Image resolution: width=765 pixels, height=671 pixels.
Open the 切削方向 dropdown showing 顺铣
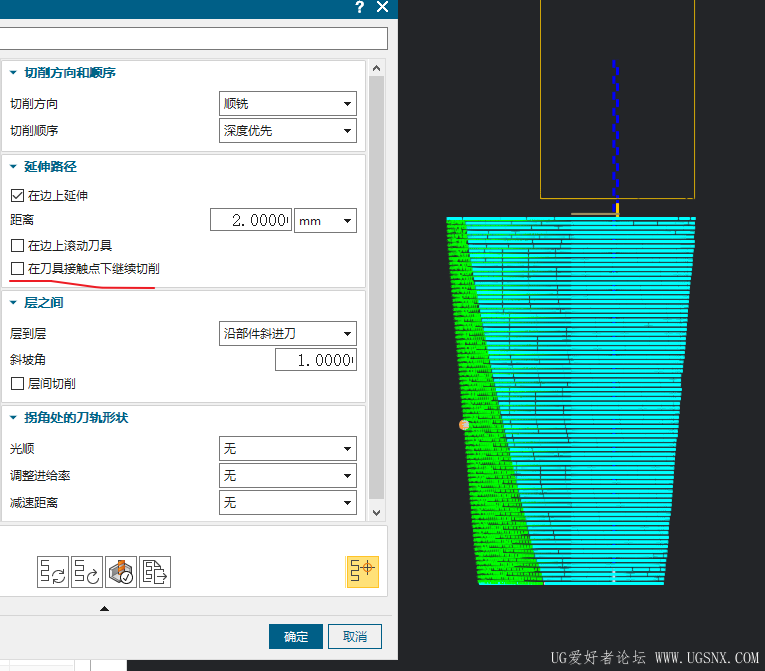tap(288, 103)
